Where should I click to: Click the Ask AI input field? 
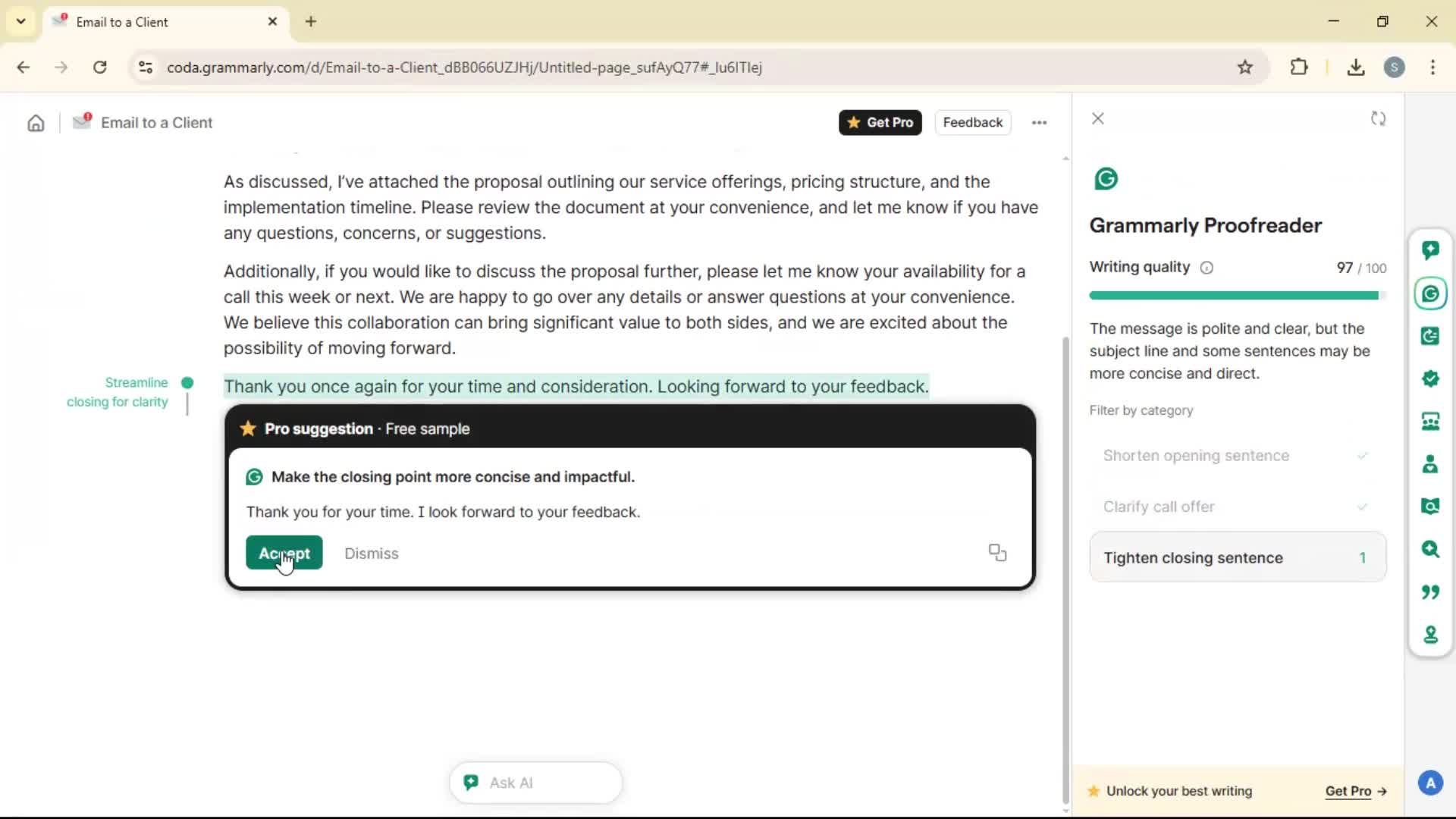pyautogui.click(x=535, y=783)
